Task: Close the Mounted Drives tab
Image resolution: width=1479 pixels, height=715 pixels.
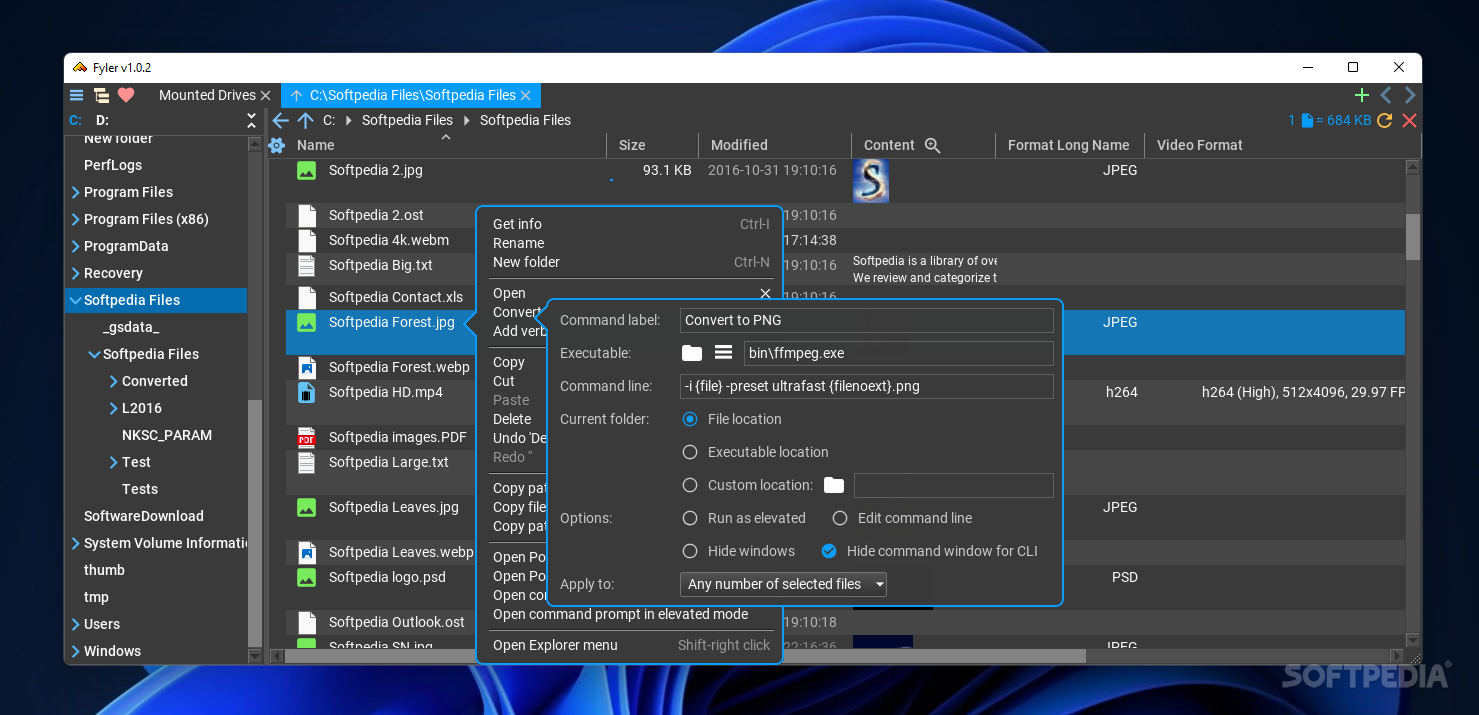Action: click(265, 95)
